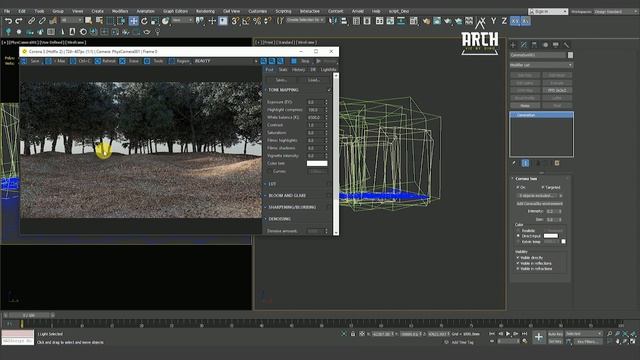Open the BEAUTY render element dropdown
Viewport: 640px width, 360px height.
[x=226, y=61]
